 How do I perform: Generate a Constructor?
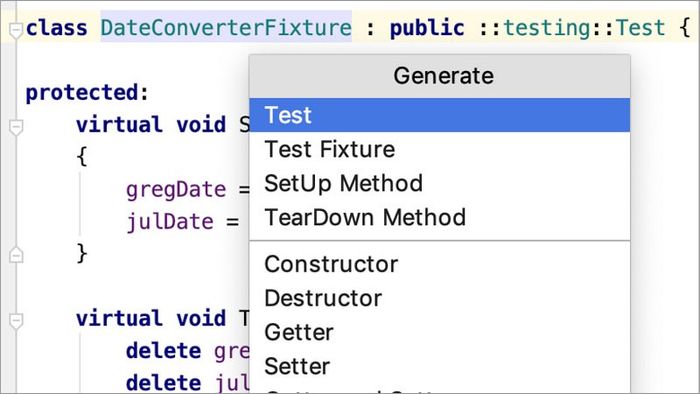click(439, 264)
